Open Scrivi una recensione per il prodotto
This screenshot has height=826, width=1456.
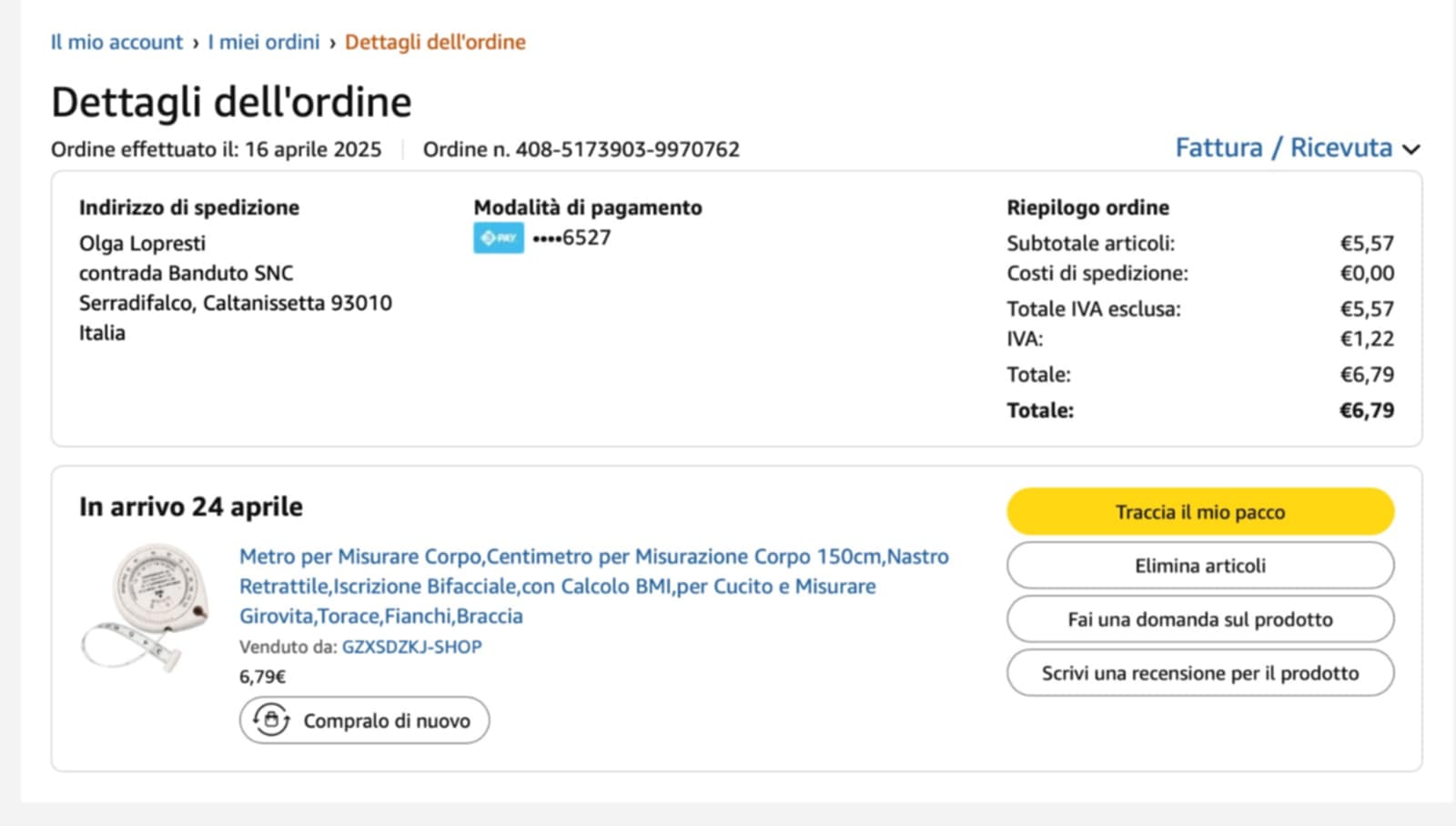1199,673
